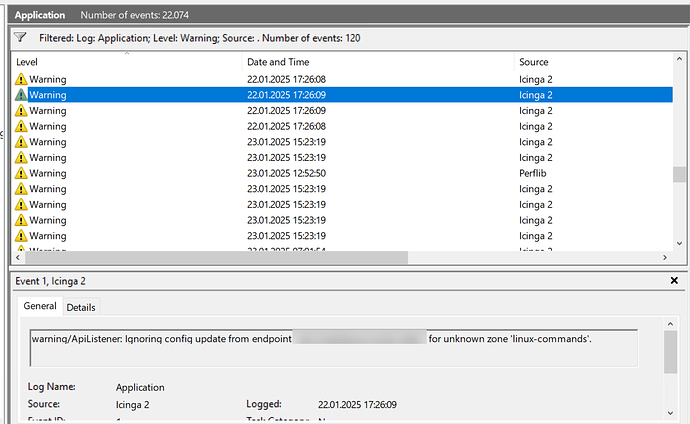Click the detail pane vertical scrollbar thumb
This screenshot has width=690, height=424.
(x=670, y=352)
